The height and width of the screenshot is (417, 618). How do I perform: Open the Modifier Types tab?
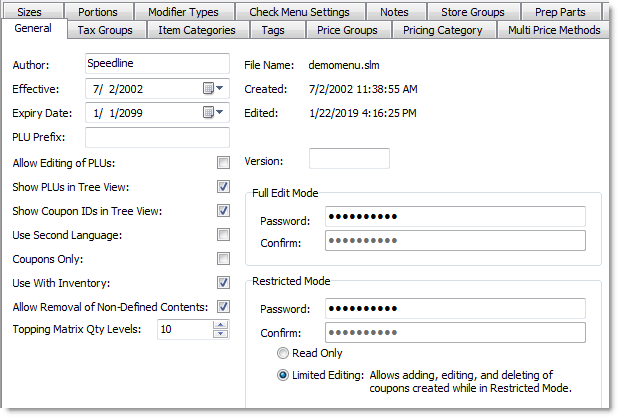[181, 12]
